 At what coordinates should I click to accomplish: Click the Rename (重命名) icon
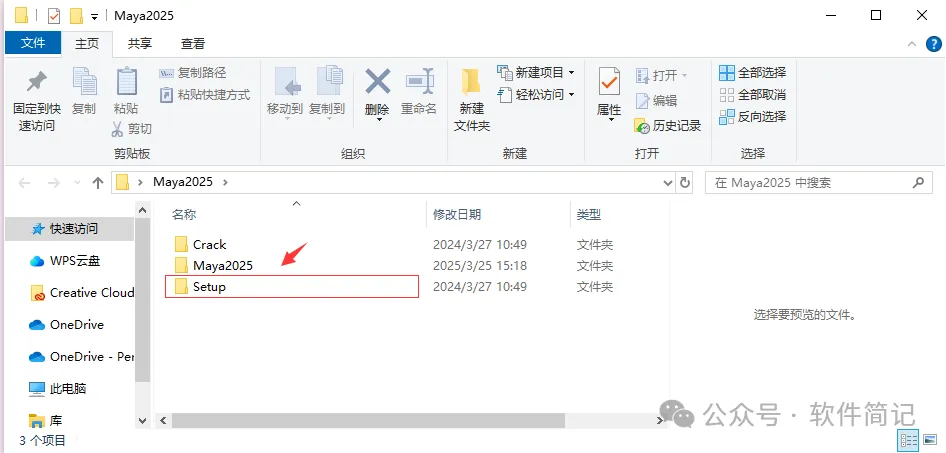(x=419, y=81)
